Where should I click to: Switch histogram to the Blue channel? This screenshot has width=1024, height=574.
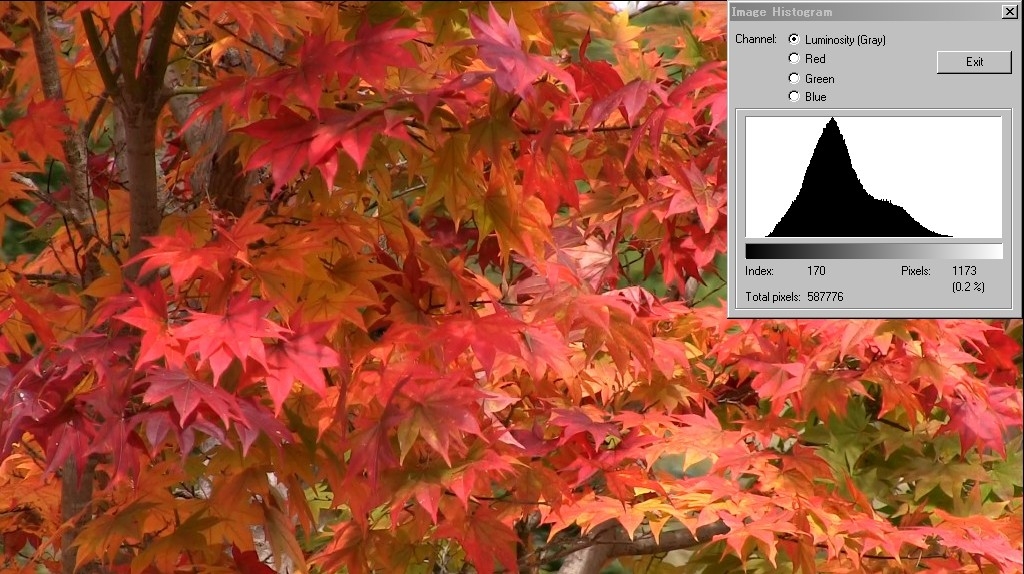794,96
